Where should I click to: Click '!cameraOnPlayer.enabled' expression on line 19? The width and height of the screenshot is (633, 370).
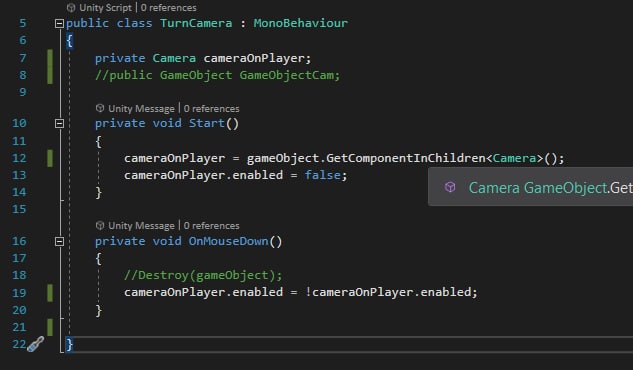coord(390,292)
